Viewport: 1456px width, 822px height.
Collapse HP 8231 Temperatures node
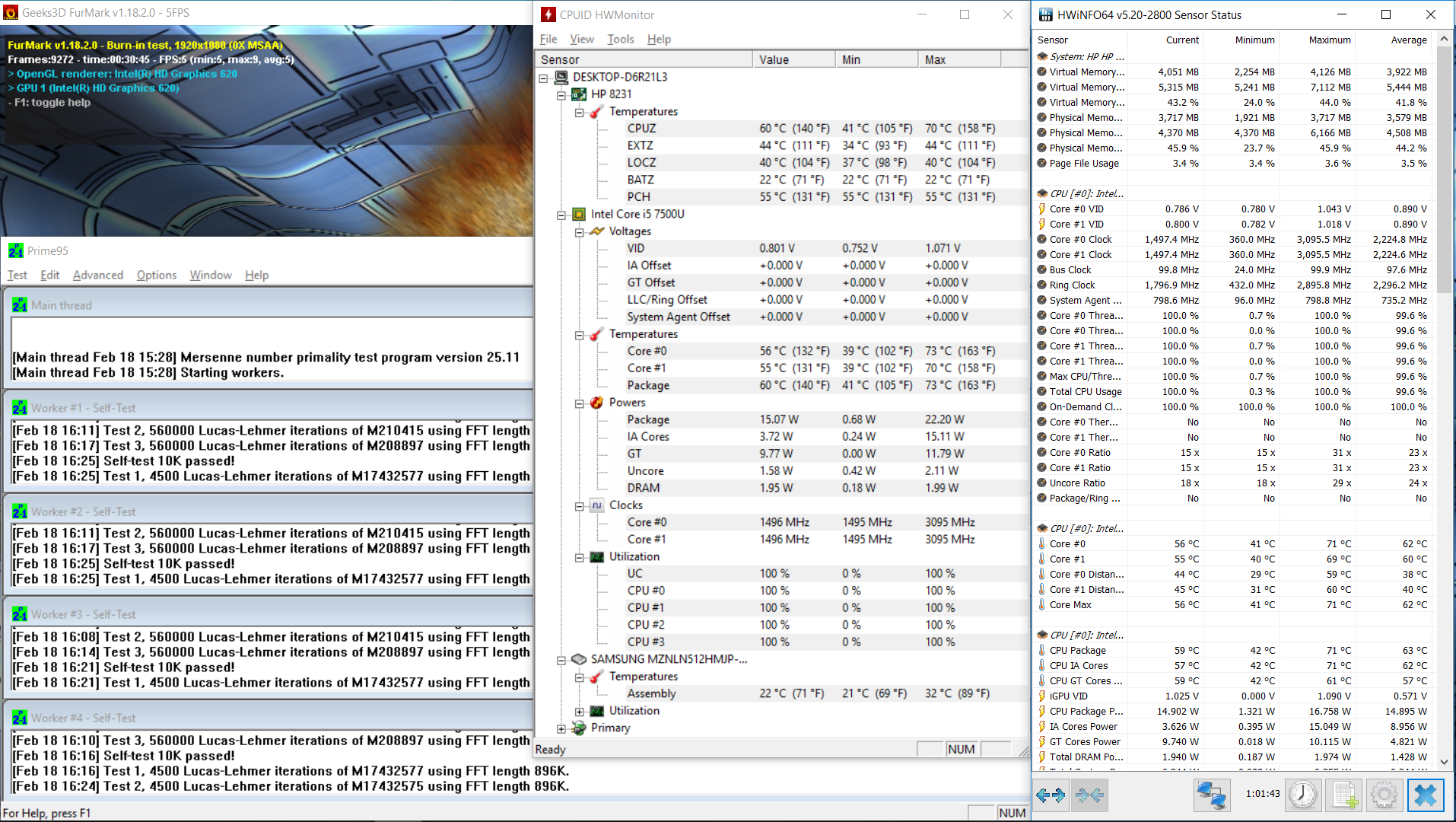pyautogui.click(x=580, y=112)
